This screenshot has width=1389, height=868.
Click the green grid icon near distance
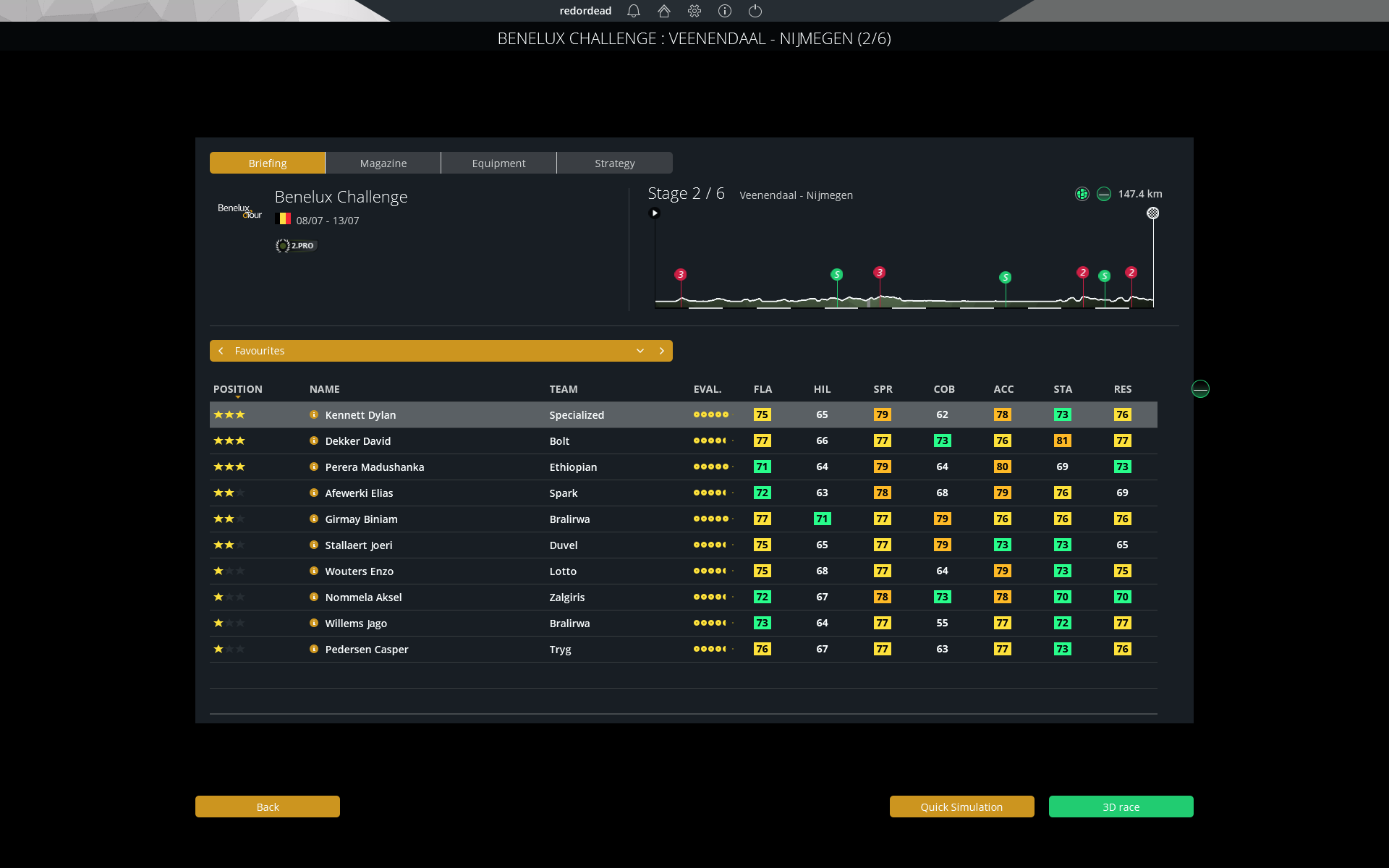coord(1082,194)
